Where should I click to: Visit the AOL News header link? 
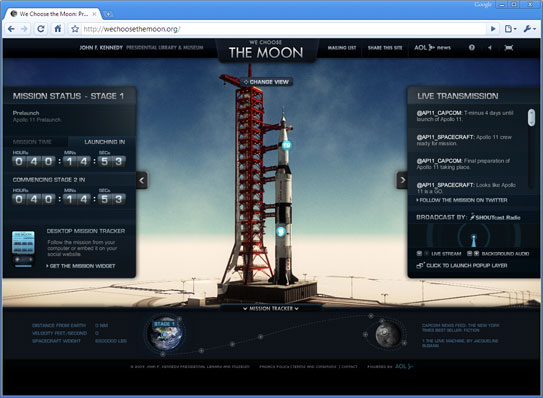point(433,47)
